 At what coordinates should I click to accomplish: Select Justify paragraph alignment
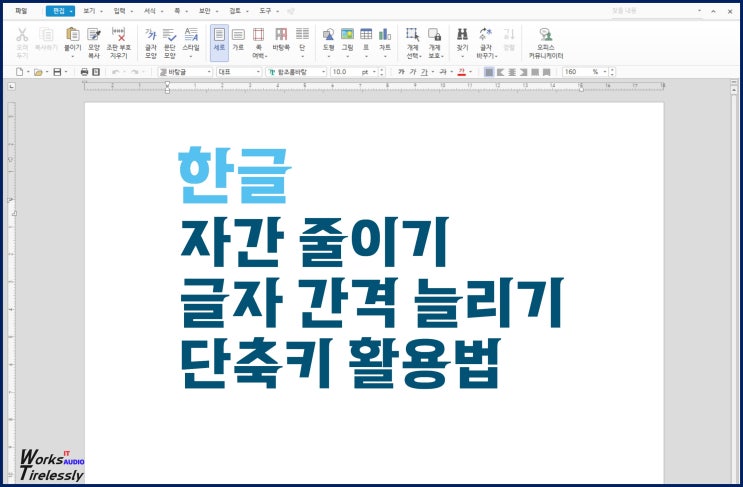click(489, 72)
